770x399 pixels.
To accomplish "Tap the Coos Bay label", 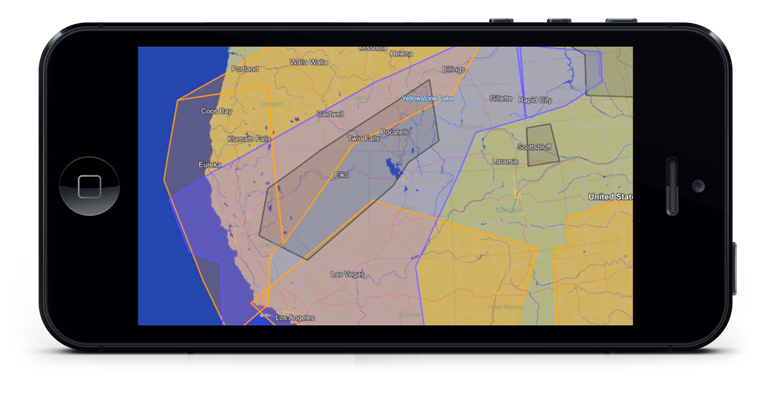I will click(x=217, y=111).
